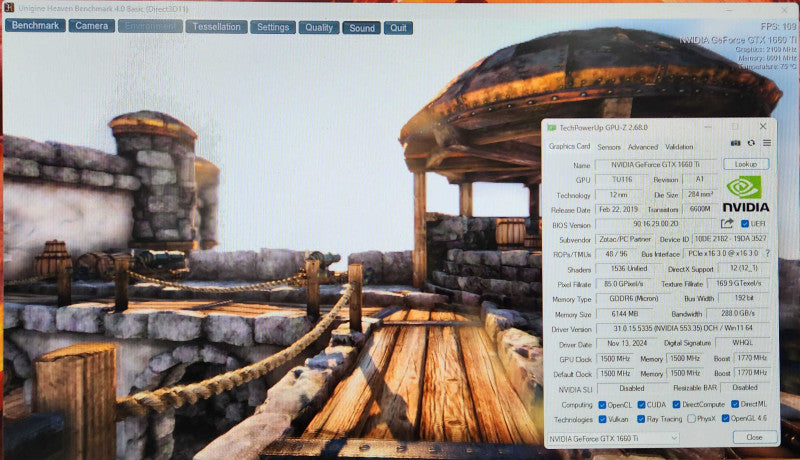Click the Device ID value 10DE 2182
This screenshot has height=460, width=800.
731,239
